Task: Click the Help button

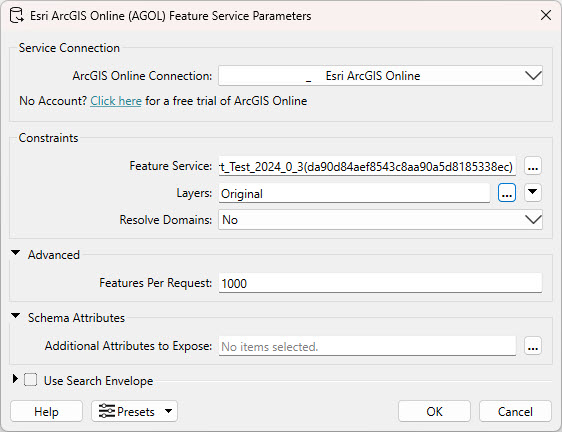Action: [x=47, y=412]
